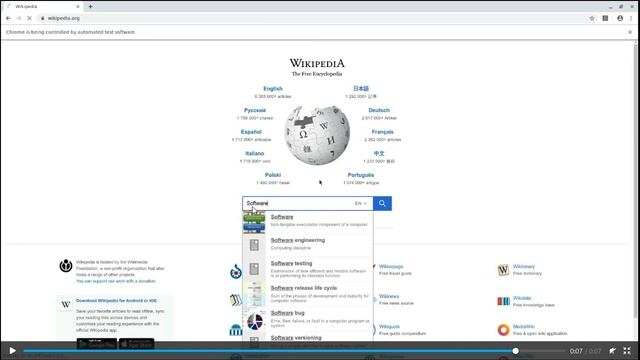640x360 pixels.
Task: Stop loading the page with X icon
Action: (29, 18)
